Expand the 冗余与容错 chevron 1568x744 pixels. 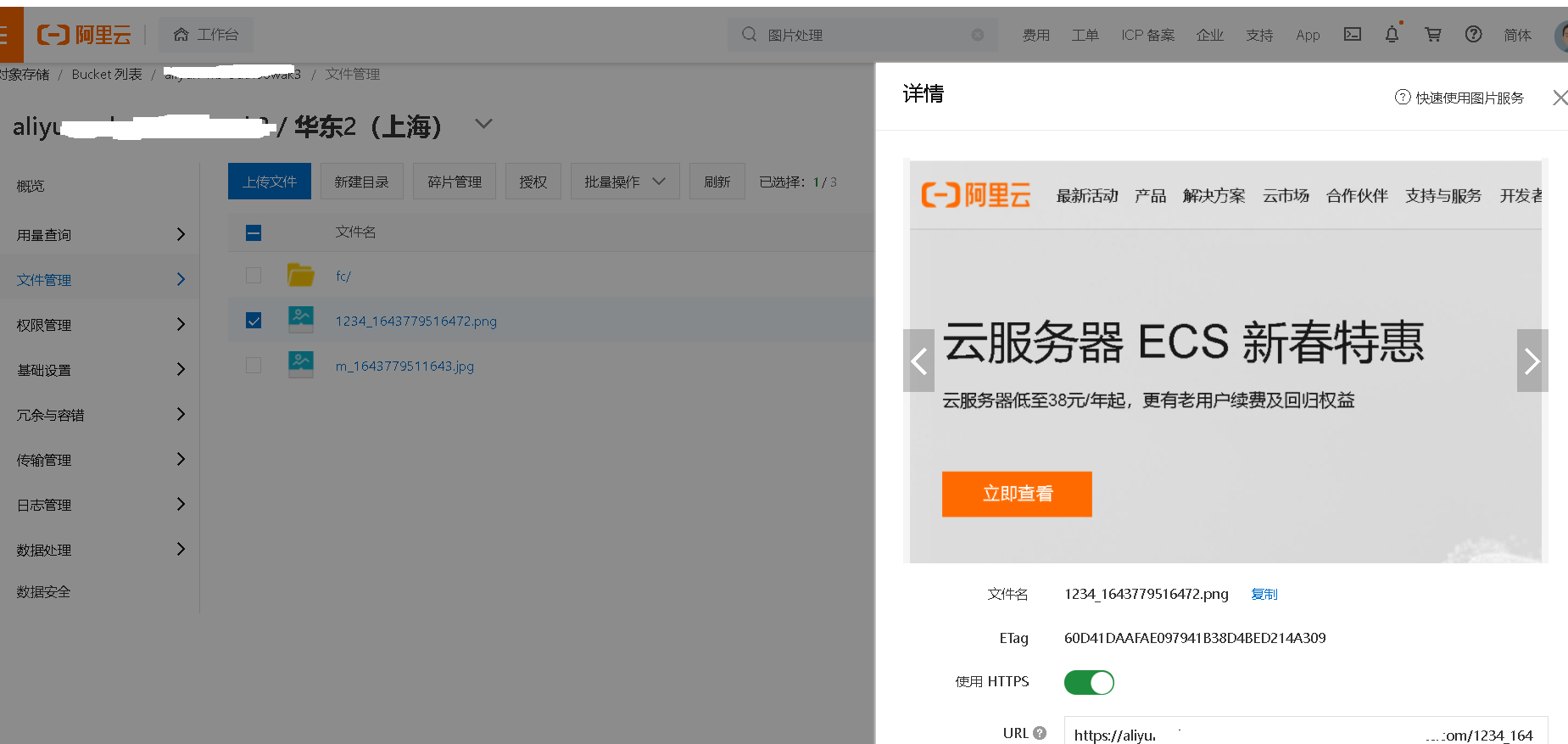181,414
